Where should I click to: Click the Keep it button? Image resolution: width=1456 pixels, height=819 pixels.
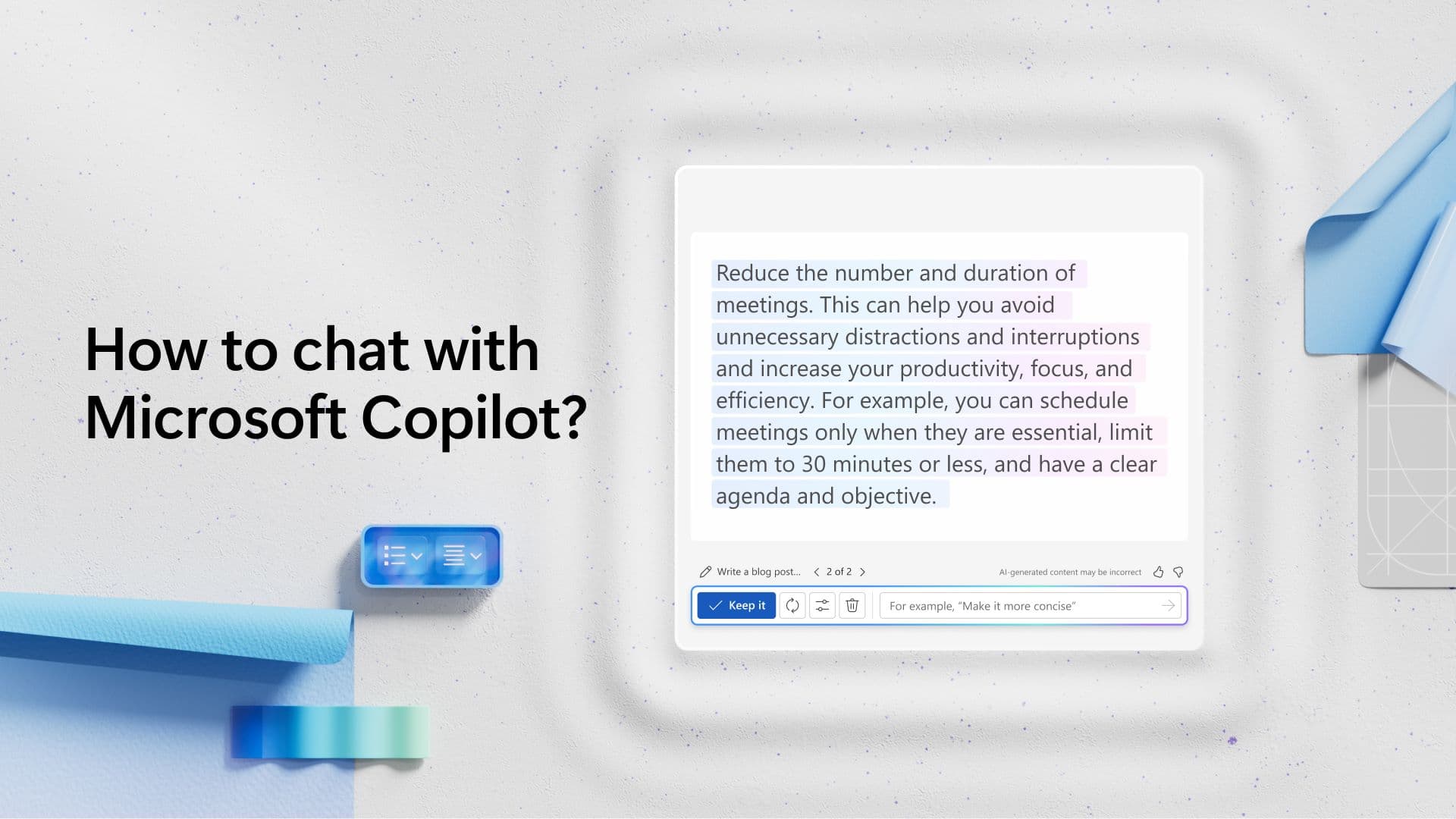click(x=737, y=605)
